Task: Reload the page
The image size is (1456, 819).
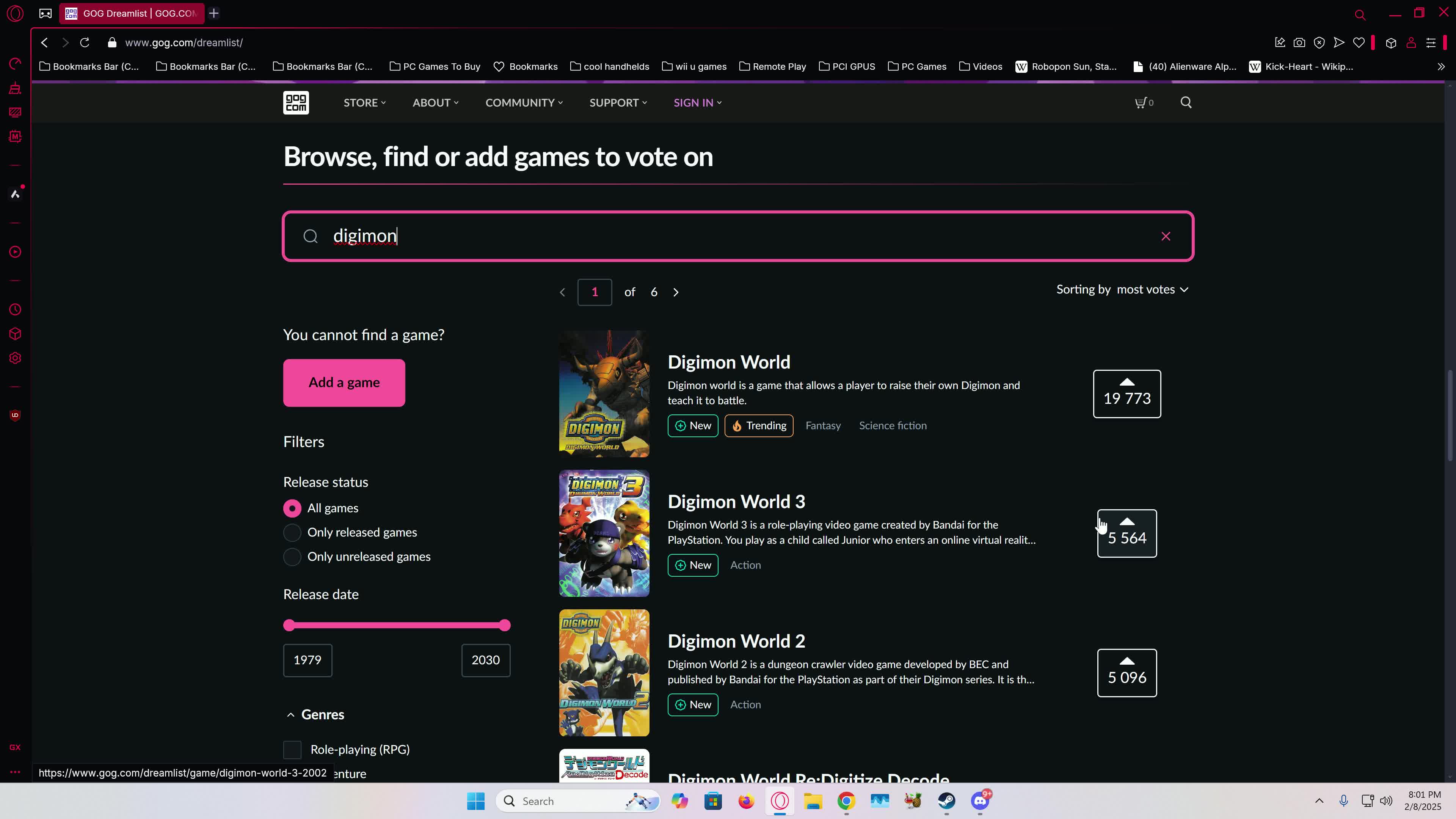Action: click(85, 42)
